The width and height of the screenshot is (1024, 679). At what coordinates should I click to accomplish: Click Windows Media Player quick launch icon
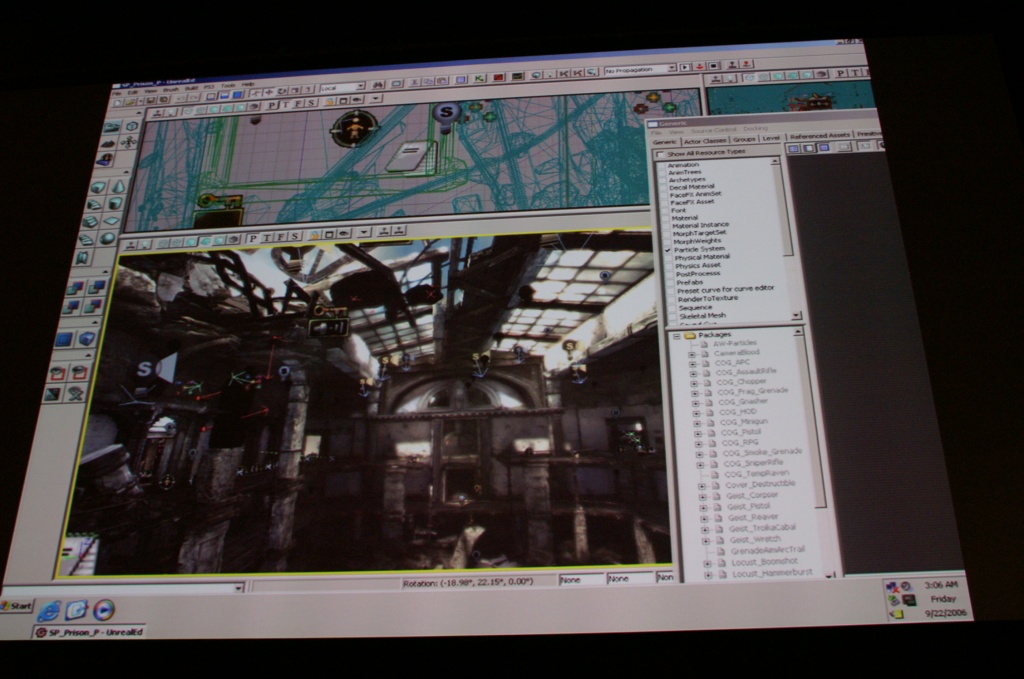(x=103, y=609)
